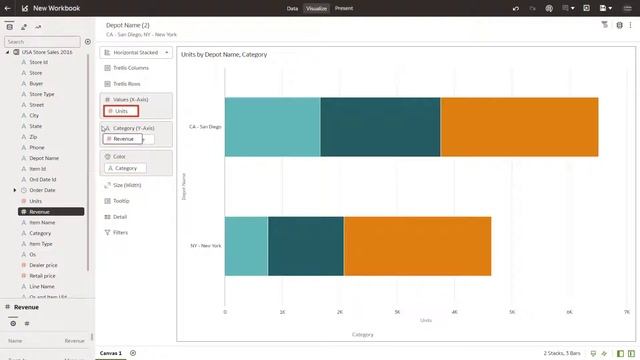This screenshot has width=640, height=360.
Task: Click the Units pill in Values (X-Axis)
Action: 121,111
